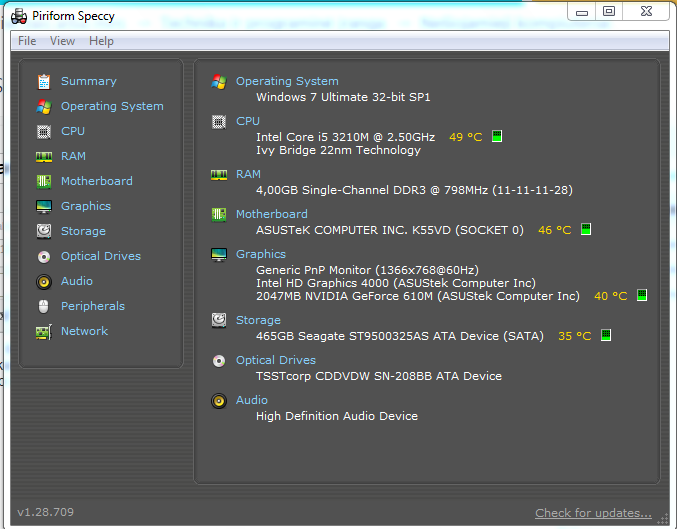Click the green temperature indicator beside 40 °C
Image resolution: width=677 pixels, height=529 pixels.
click(642, 295)
